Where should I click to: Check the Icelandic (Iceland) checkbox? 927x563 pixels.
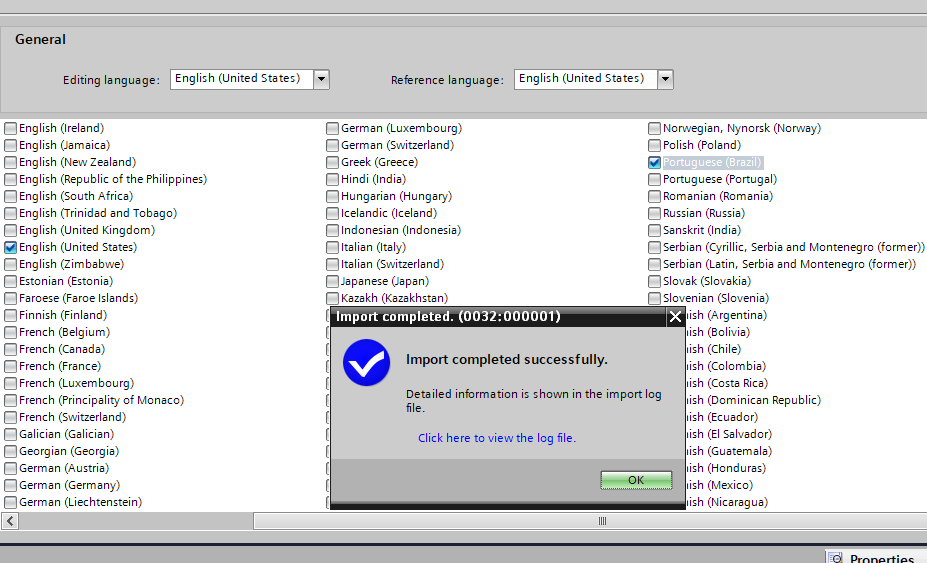coord(332,213)
